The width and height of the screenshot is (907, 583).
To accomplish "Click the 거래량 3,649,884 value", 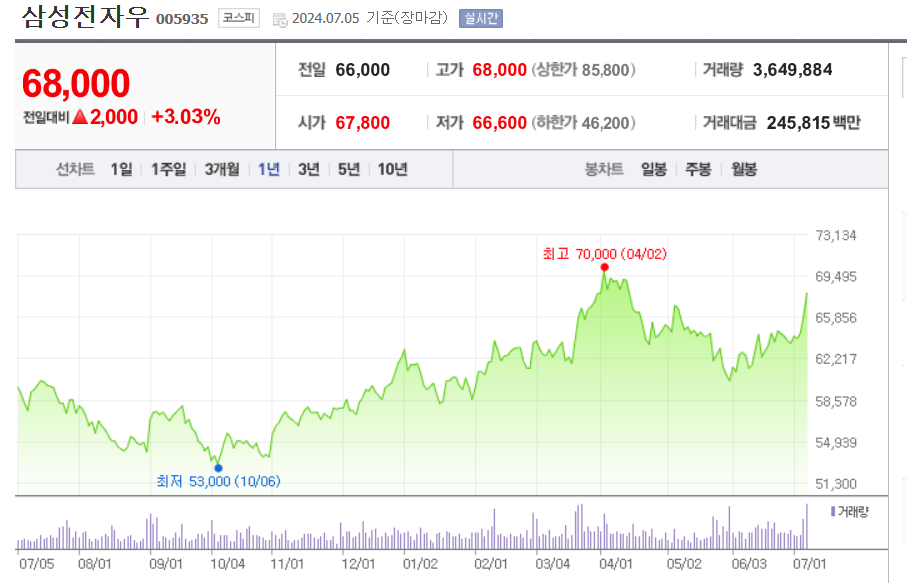I will coord(792,70).
